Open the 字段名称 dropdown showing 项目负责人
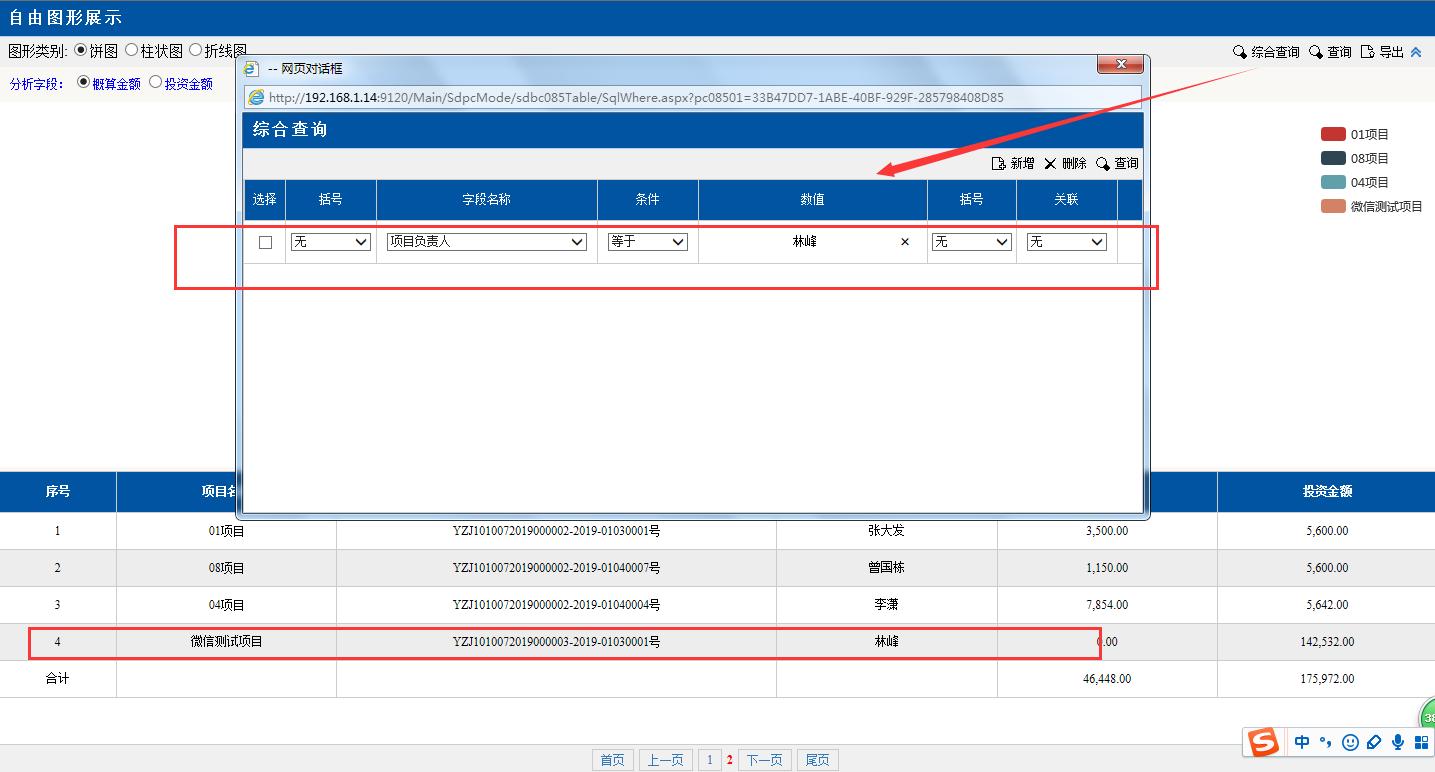Screen dimensions: 1435x772 point(486,242)
